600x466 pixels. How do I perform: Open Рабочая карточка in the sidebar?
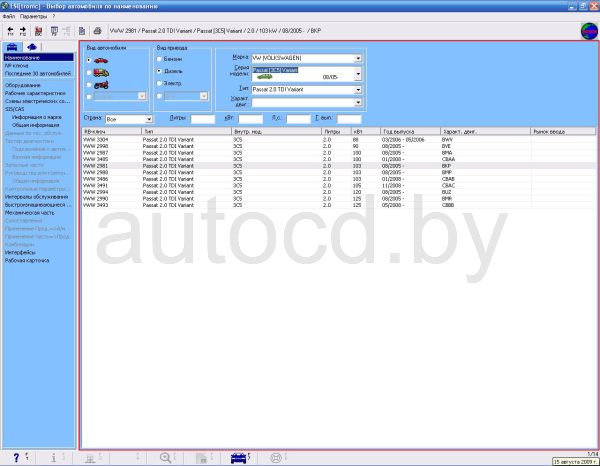[27, 260]
